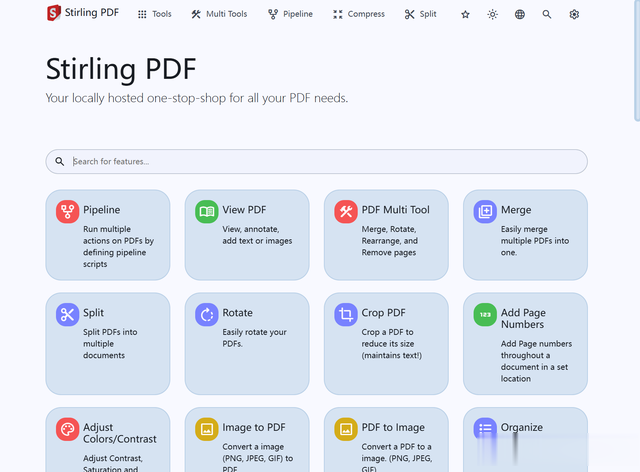
Task: Focus the Search for features field
Action: [x=316, y=161]
